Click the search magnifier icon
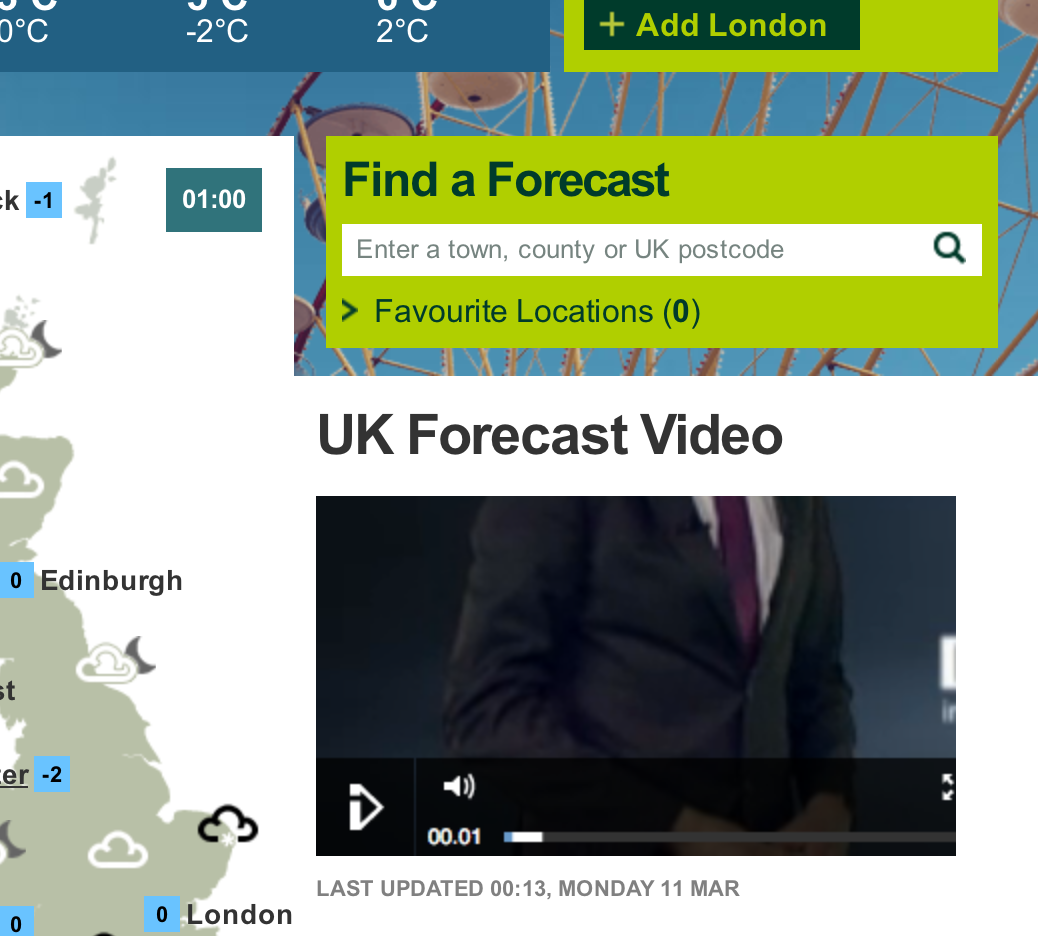 (949, 249)
